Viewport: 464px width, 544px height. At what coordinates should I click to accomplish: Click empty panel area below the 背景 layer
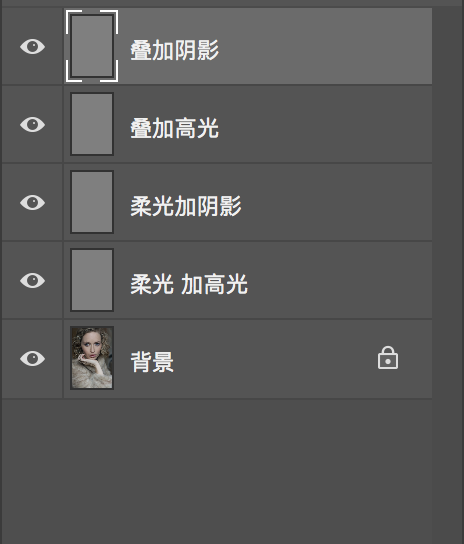click(x=217, y=471)
